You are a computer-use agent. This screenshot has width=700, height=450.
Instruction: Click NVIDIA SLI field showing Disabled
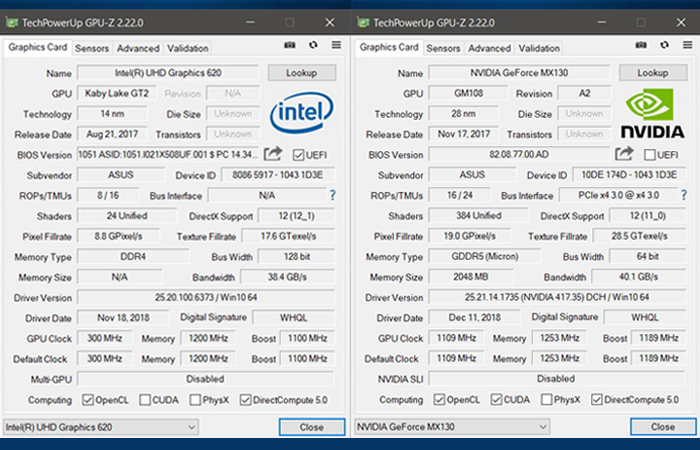coord(557,379)
